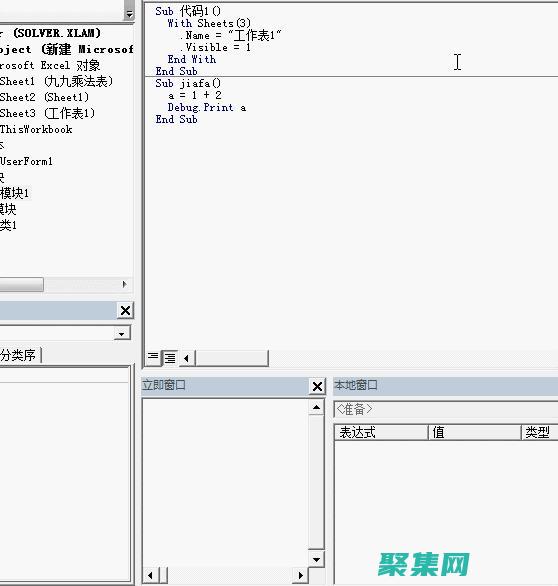The height and width of the screenshot is (586, 558).
Task: Click the 'Debug.Print a' code line
Action: coord(207,108)
